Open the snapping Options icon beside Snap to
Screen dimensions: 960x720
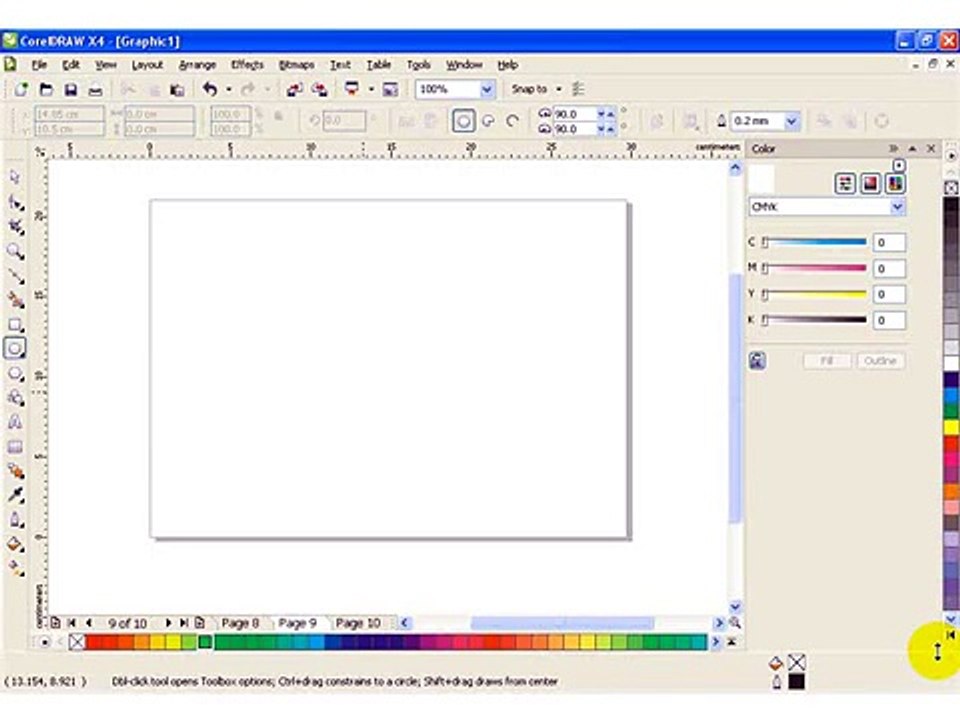click(x=578, y=89)
